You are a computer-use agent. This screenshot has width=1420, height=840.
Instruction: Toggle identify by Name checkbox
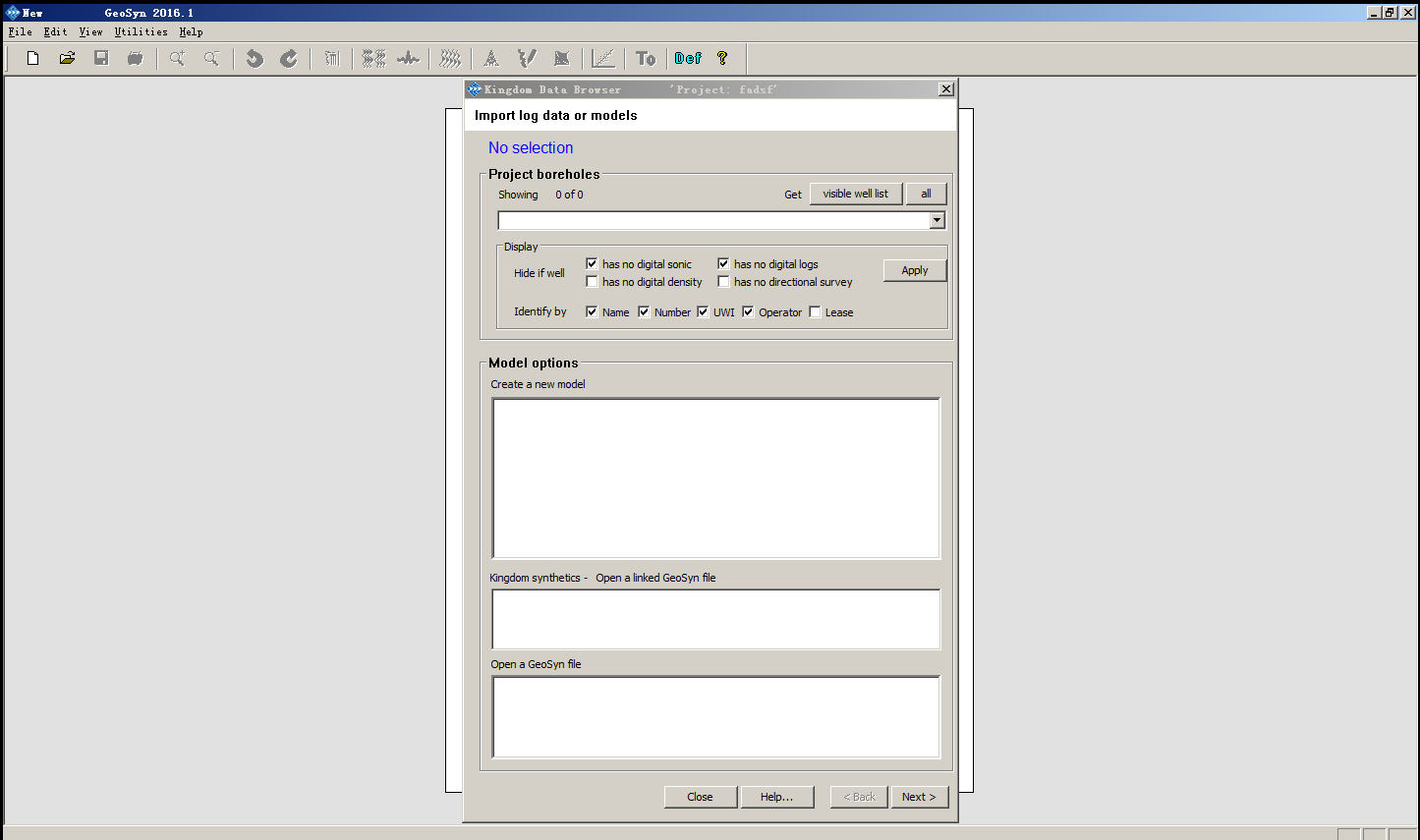point(592,311)
